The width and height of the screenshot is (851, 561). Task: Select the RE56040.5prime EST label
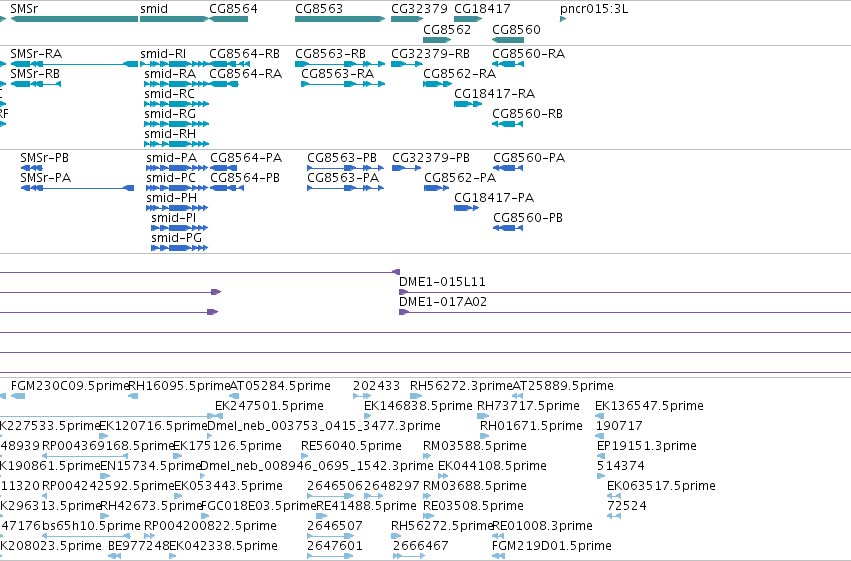351,446
